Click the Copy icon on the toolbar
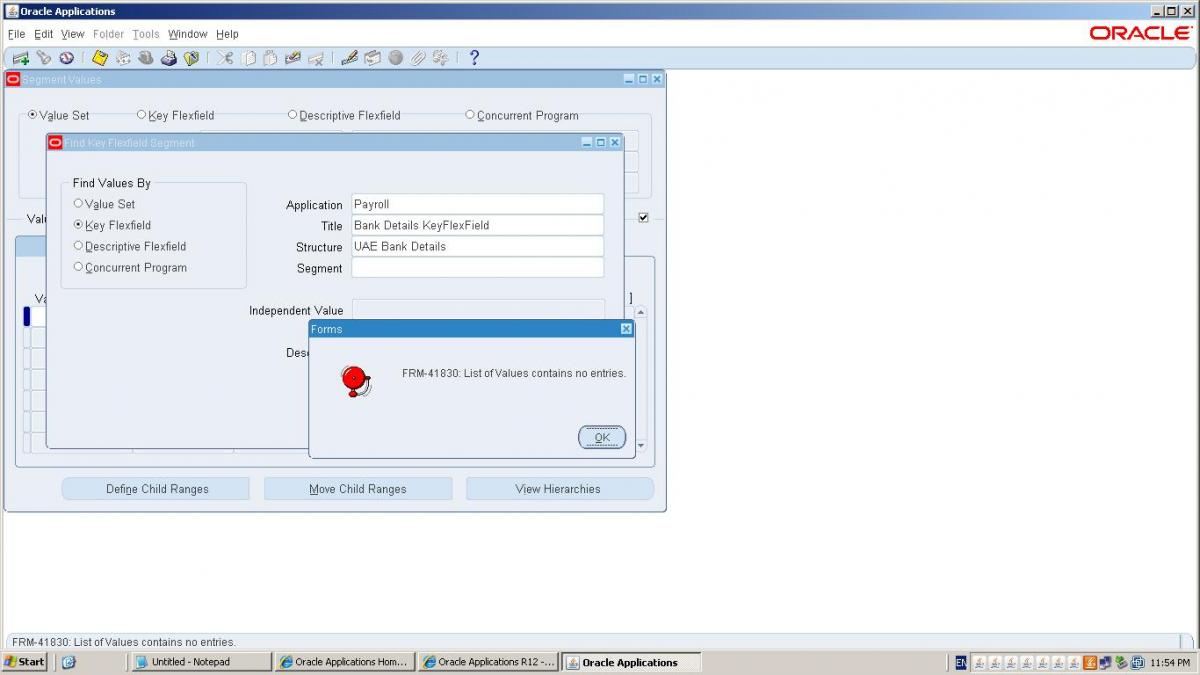This screenshot has height=675, width=1200. coord(249,57)
